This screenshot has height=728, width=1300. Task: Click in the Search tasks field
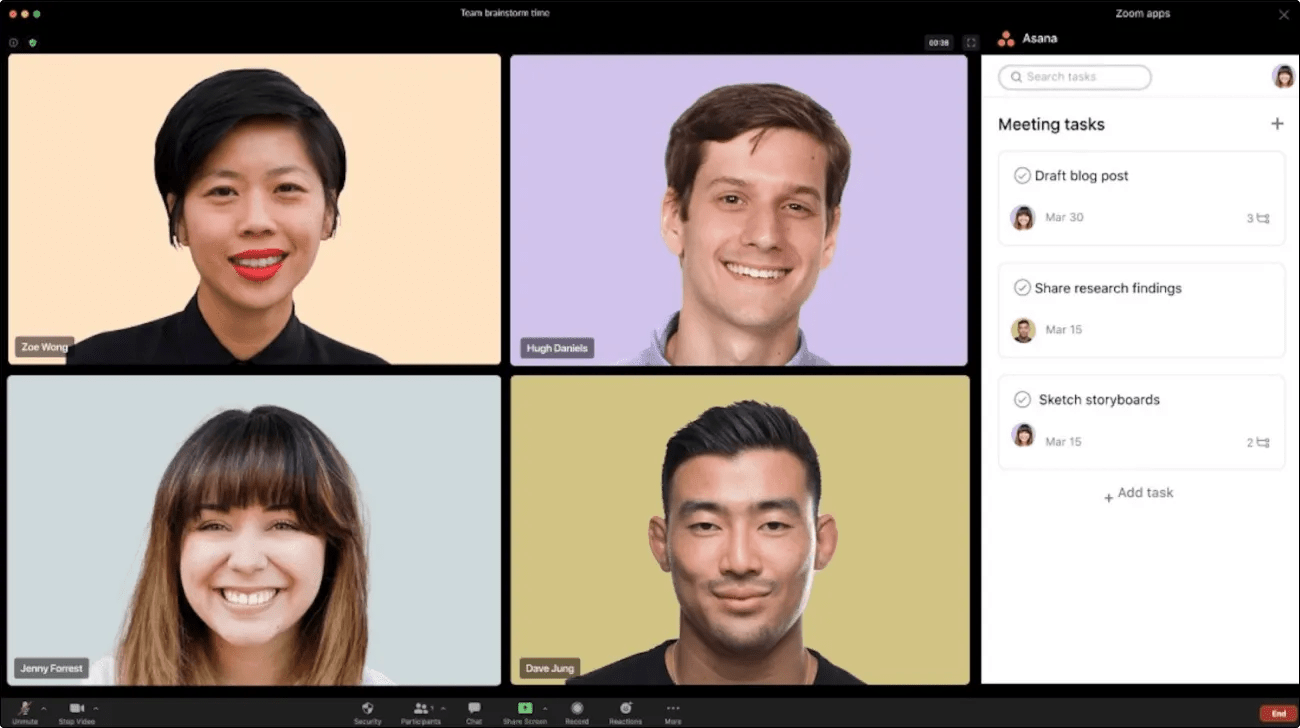1075,77
